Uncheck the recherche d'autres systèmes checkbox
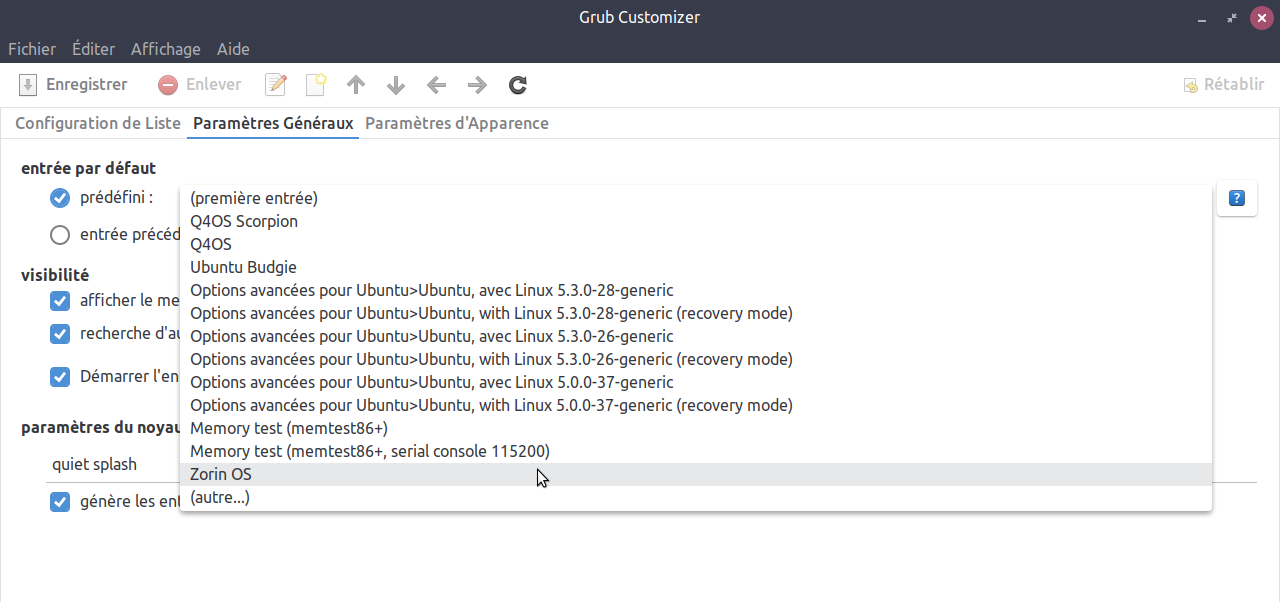1280x602 pixels. click(x=60, y=333)
